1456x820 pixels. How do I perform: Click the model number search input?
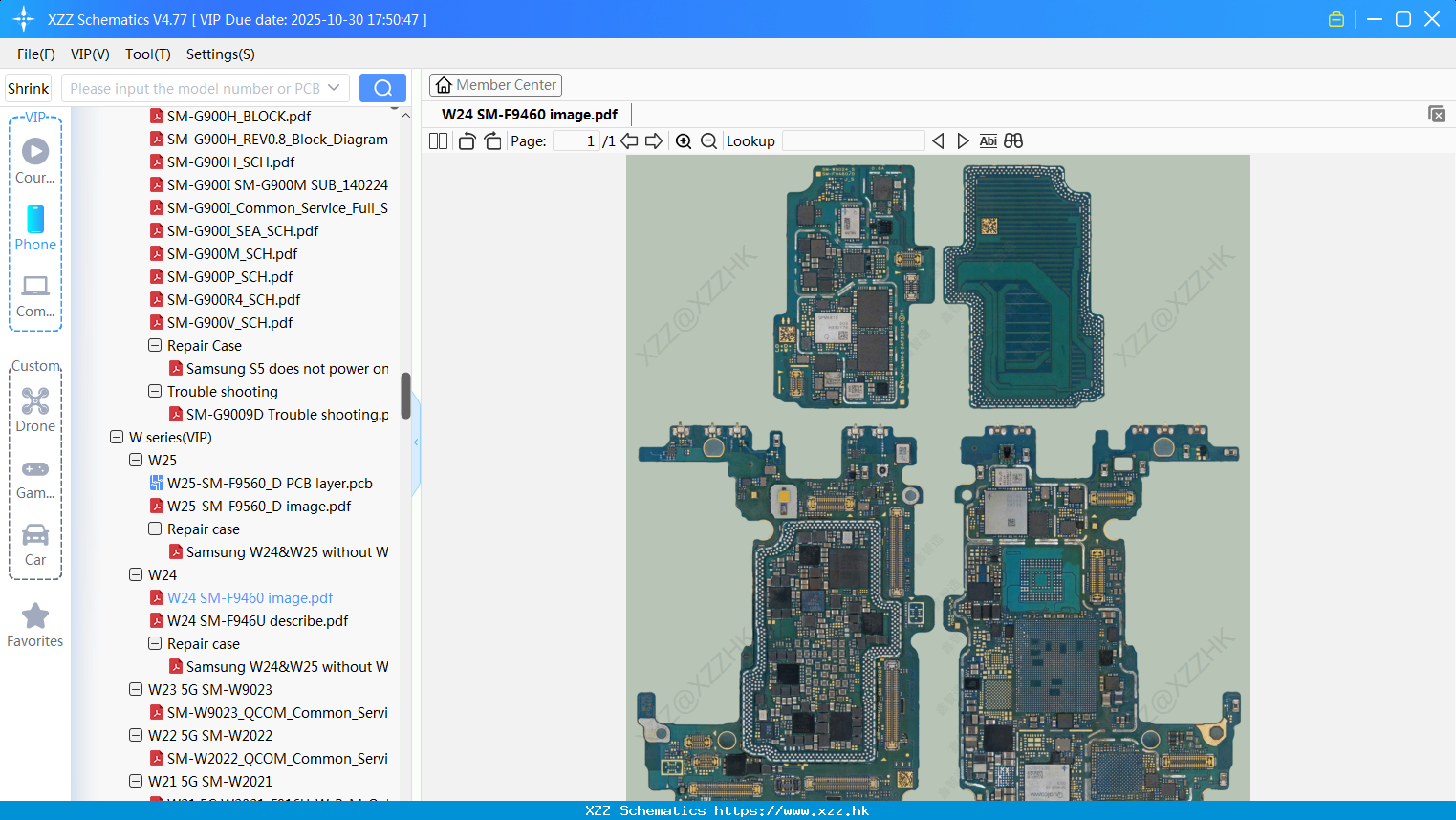pos(194,88)
